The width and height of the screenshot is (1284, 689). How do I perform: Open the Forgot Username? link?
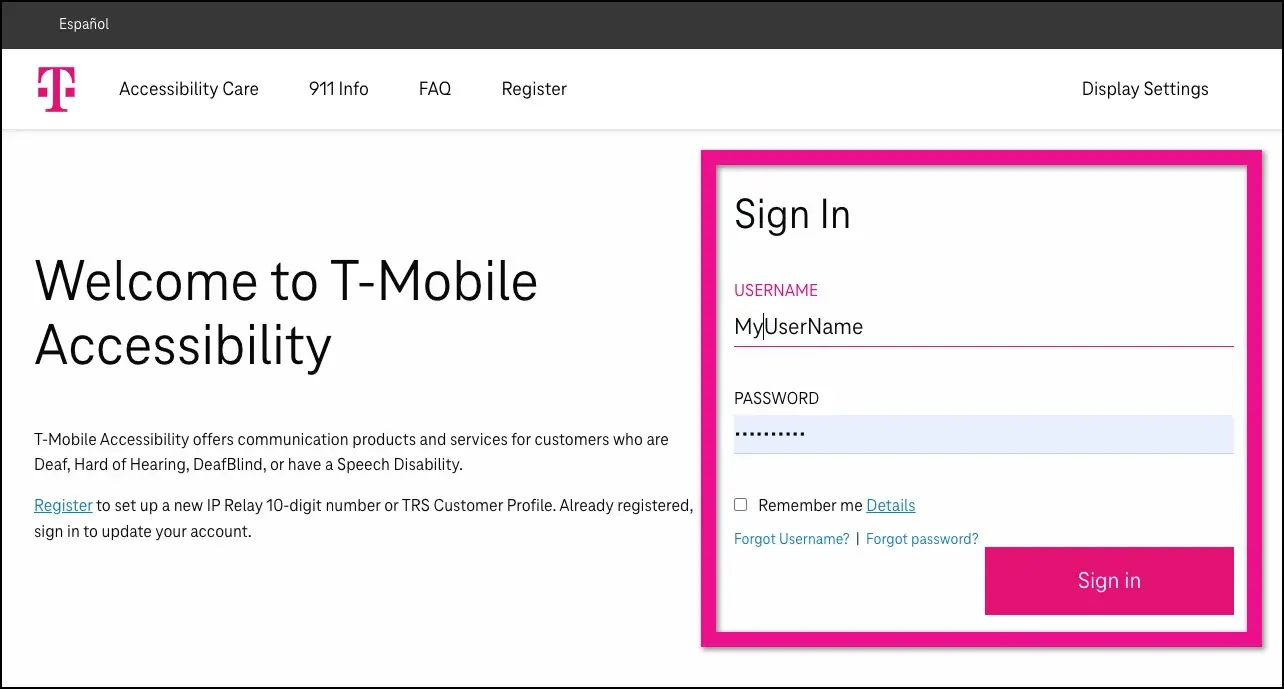pyautogui.click(x=791, y=538)
